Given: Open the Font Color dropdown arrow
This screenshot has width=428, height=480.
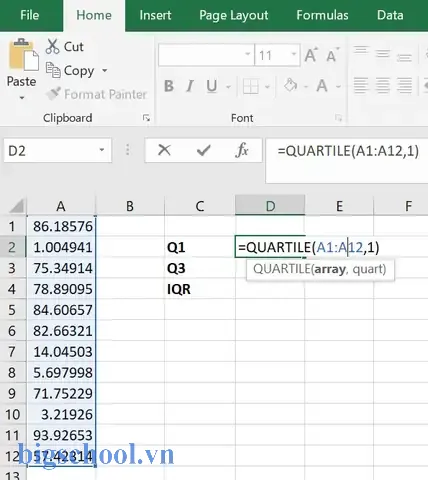Looking at the screenshot, I should 338,87.
